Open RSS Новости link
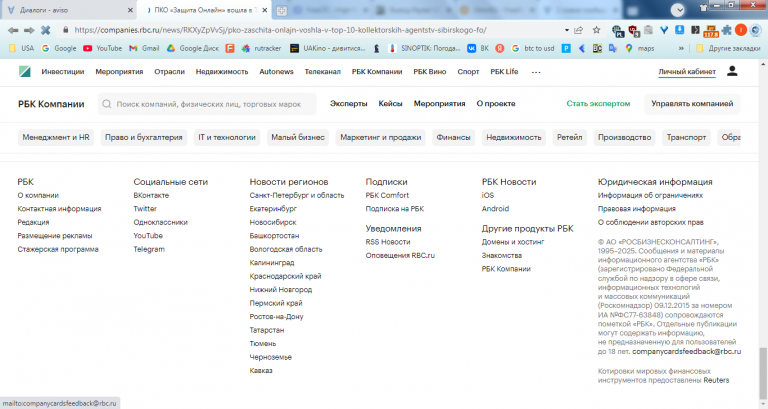768x409 pixels. click(387, 241)
